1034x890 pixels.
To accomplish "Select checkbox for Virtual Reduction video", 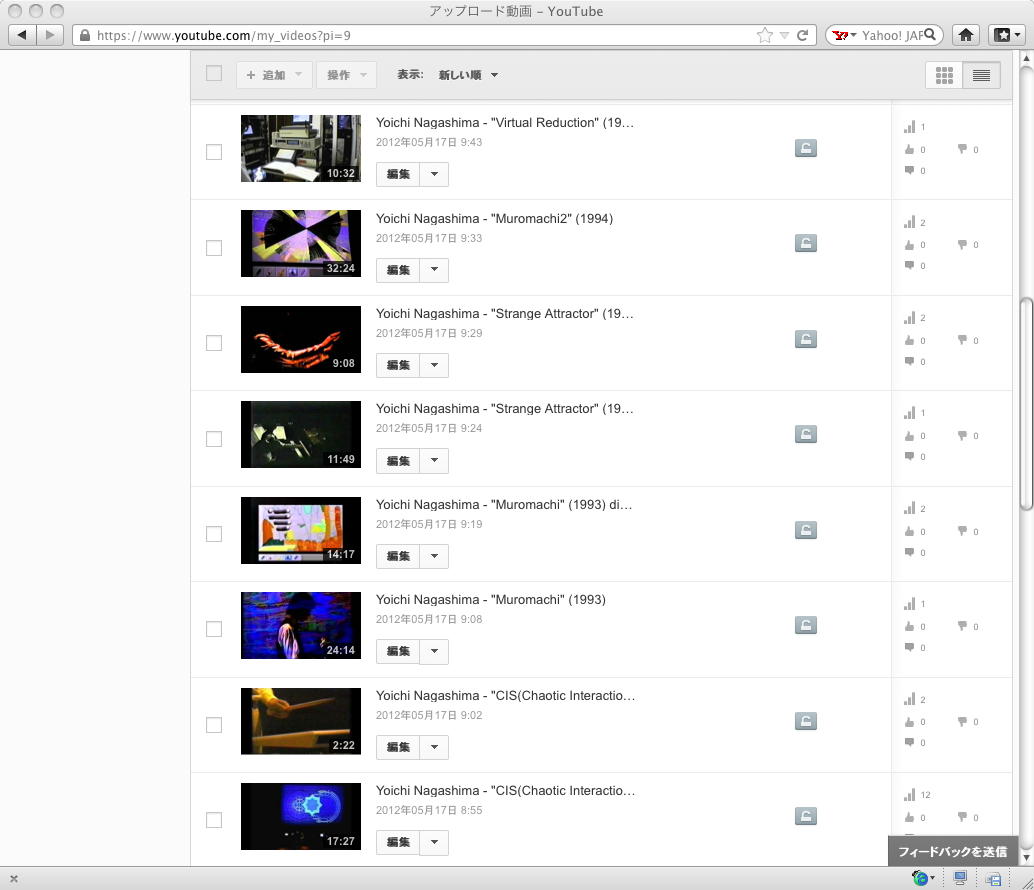I will coord(214,152).
